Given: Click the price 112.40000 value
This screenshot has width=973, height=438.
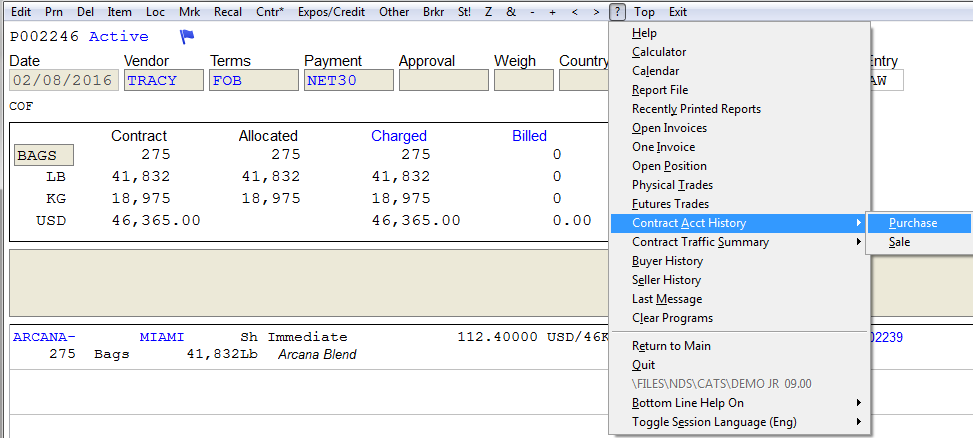Looking at the screenshot, I should click(497, 337).
